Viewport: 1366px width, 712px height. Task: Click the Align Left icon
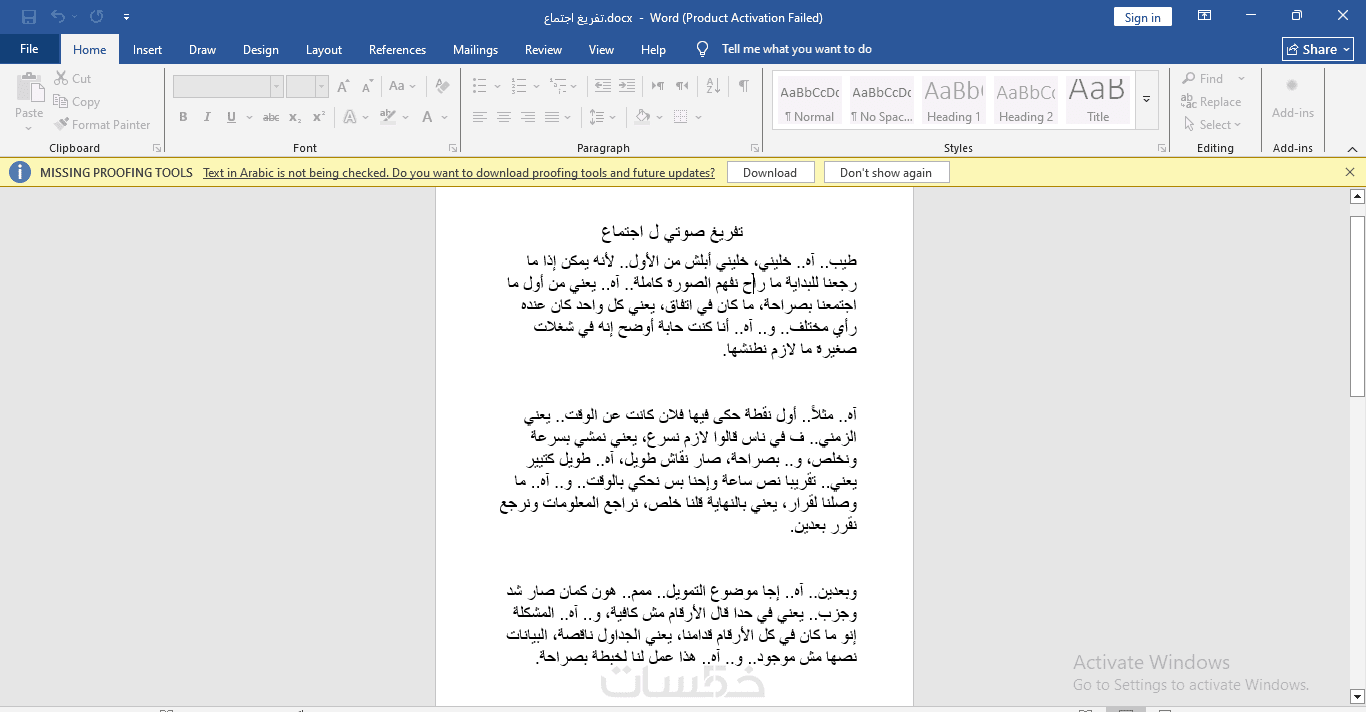click(x=480, y=117)
